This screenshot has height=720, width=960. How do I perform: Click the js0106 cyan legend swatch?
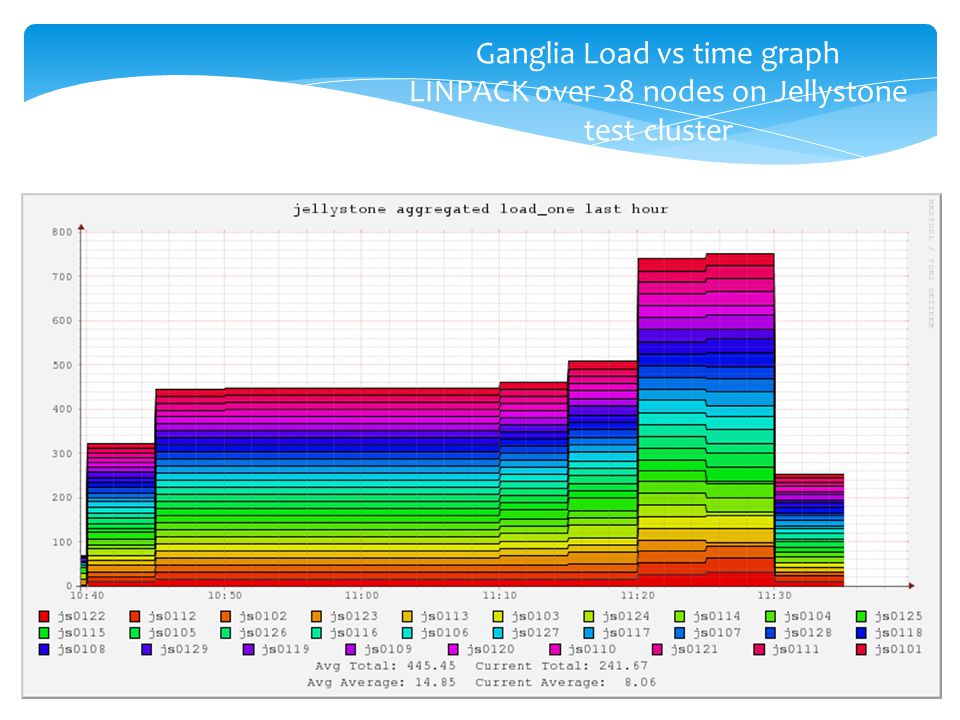(x=407, y=632)
